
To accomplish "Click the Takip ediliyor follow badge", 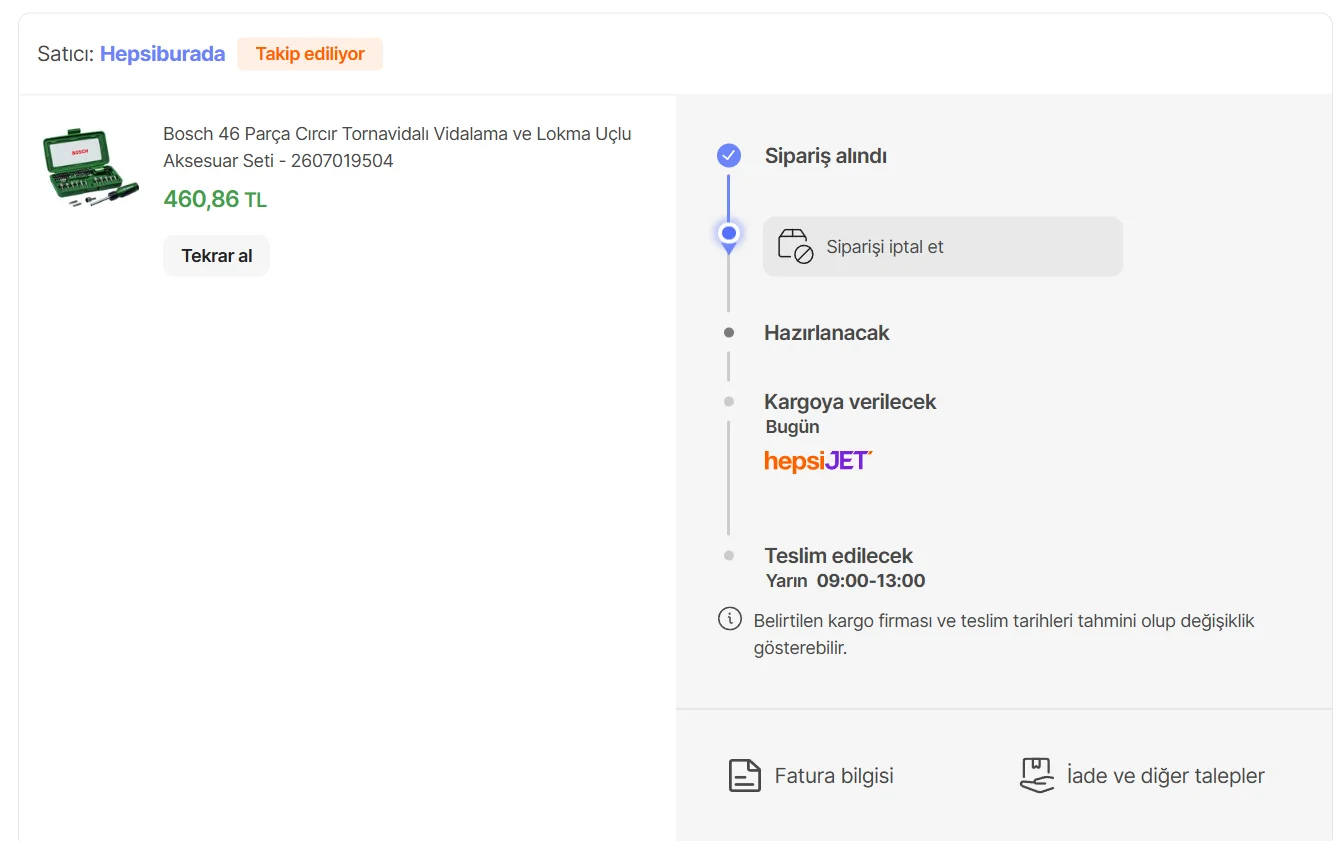I will tap(310, 54).
